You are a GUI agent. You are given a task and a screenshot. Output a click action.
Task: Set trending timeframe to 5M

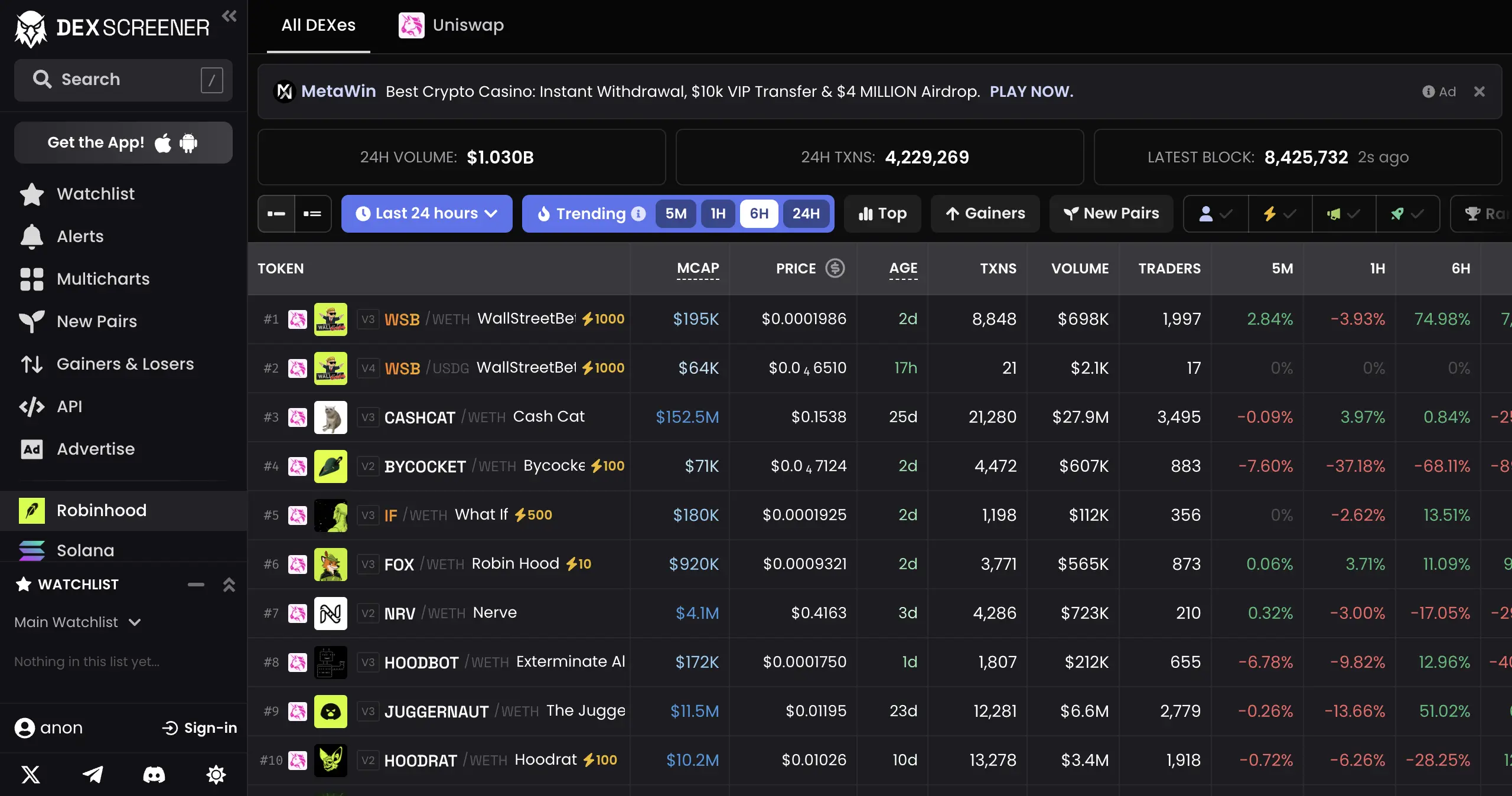point(676,213)
